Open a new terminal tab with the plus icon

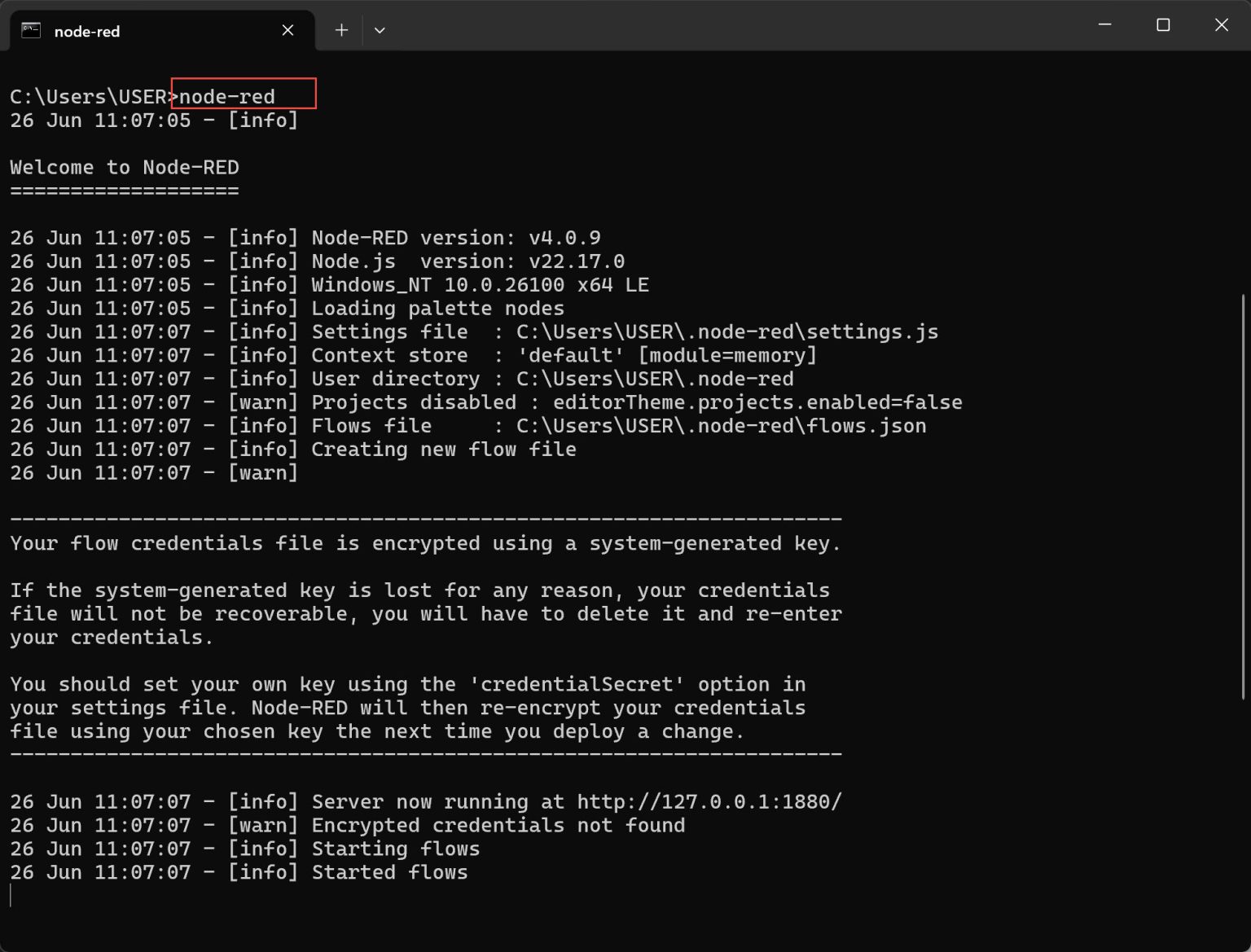click(341, 30)
